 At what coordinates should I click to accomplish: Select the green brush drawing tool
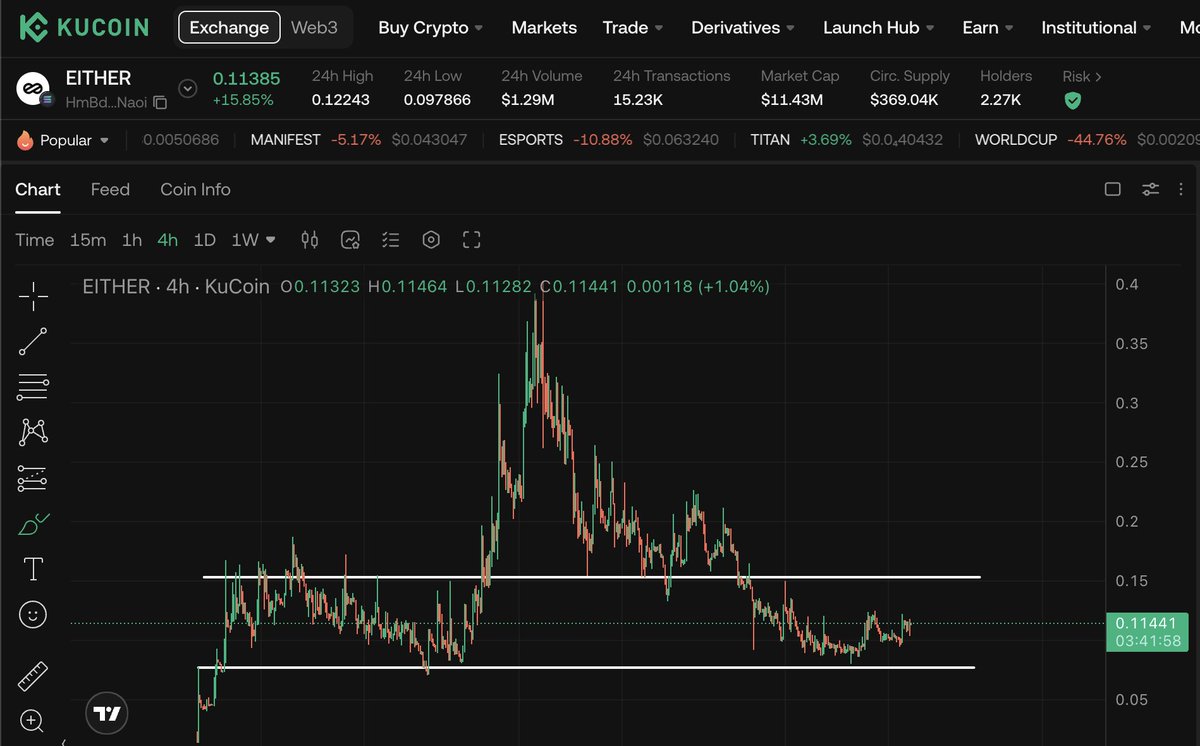[x=33, y=523]
